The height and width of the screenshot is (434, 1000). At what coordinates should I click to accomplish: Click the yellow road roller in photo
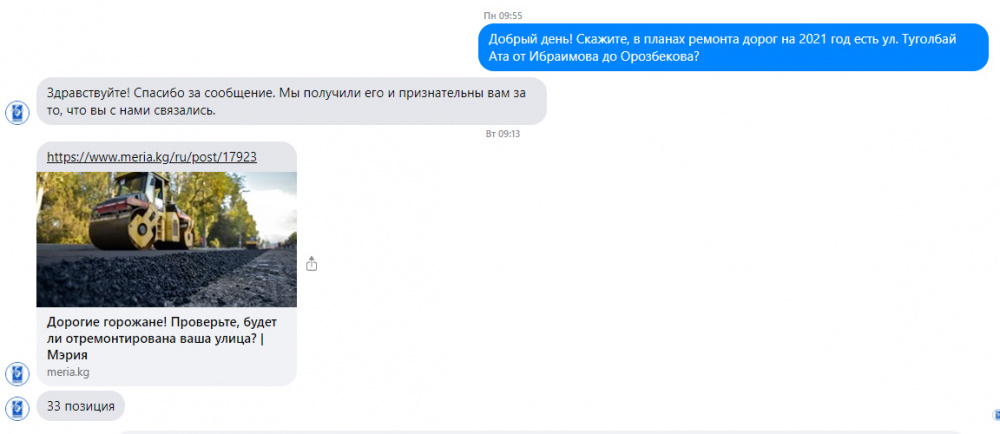(x=142, y=210)
